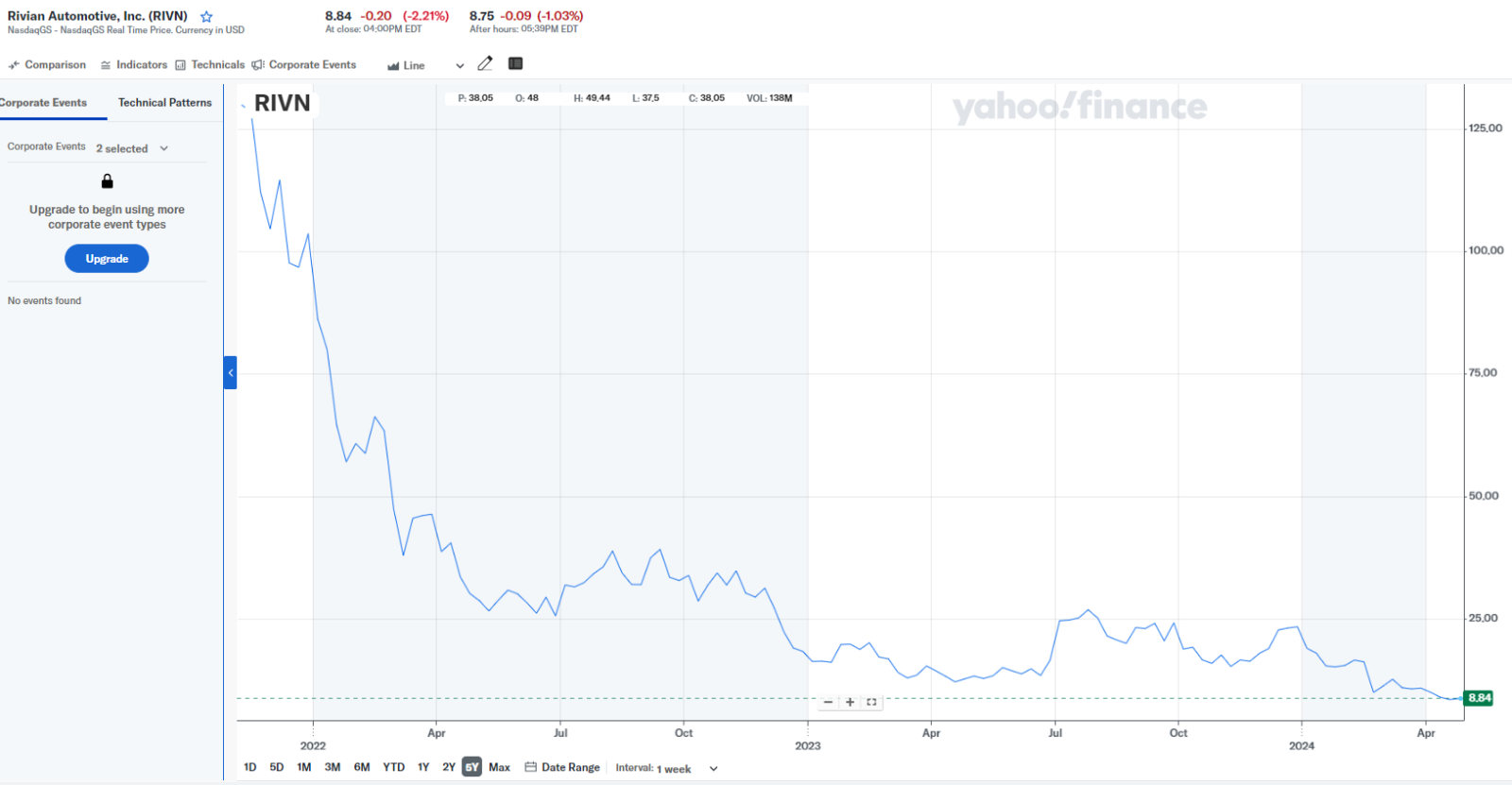Open Corporate Events toolbar menu
1512x785 pixels.
(304, 65)
